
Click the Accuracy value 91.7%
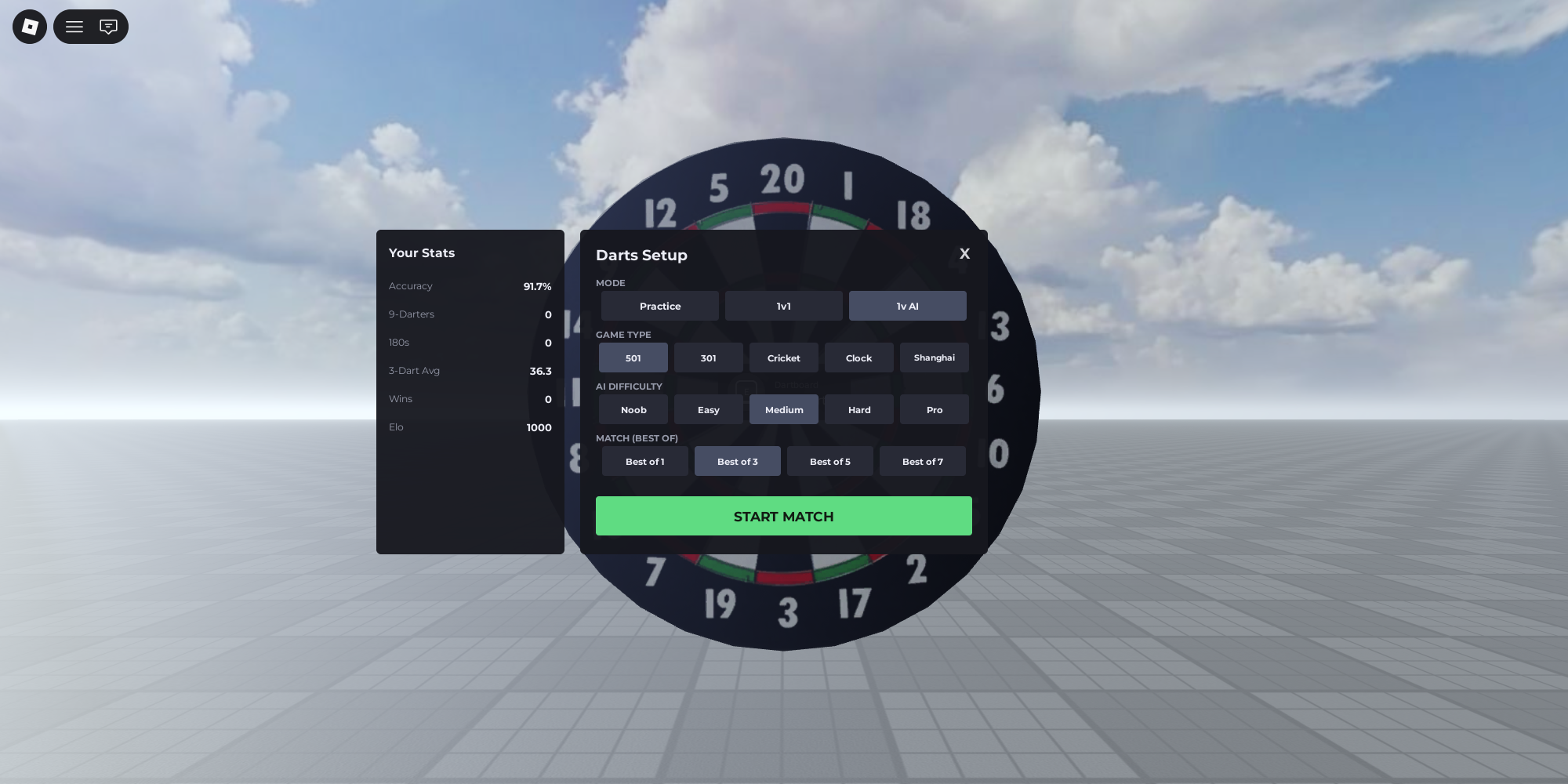537,286
